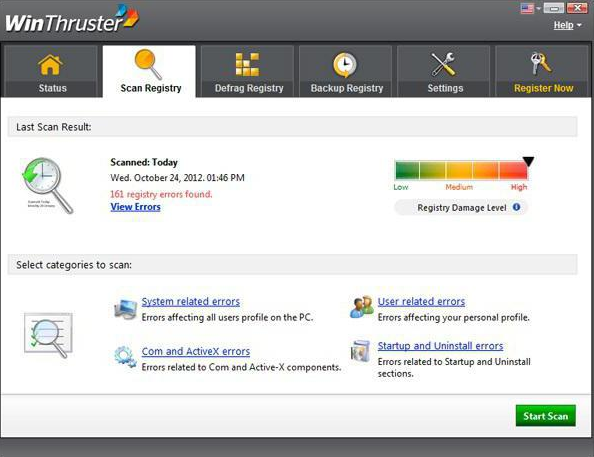This screenshot has width=594, height=457.
Task: Click the info icon beside Registry Damage Level
Action: (x=516, y=207)
